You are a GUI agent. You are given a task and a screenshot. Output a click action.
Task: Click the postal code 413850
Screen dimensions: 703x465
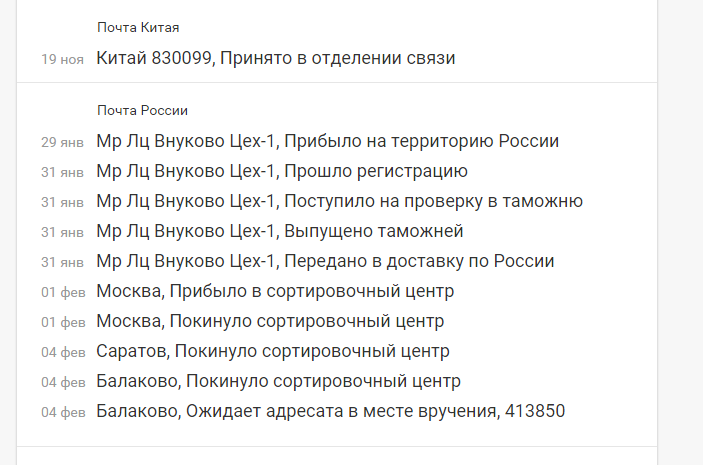535,411
